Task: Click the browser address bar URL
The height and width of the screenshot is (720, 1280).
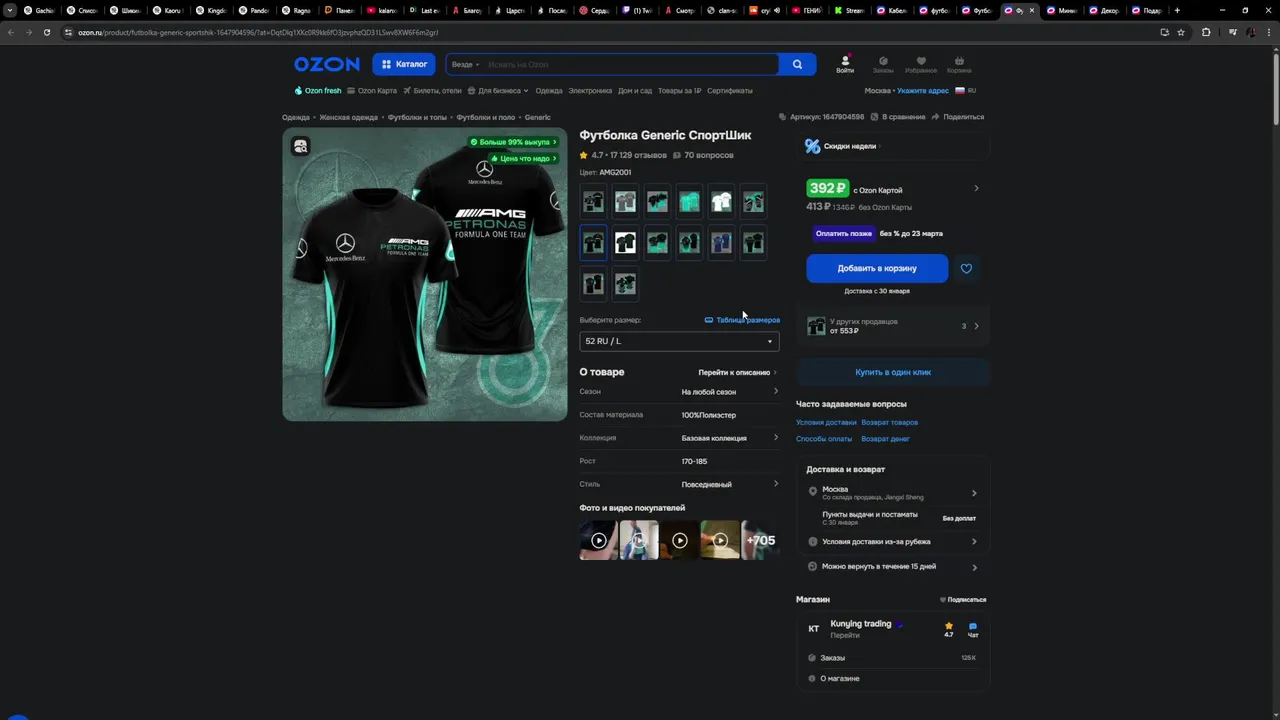Action: [258, 32]
